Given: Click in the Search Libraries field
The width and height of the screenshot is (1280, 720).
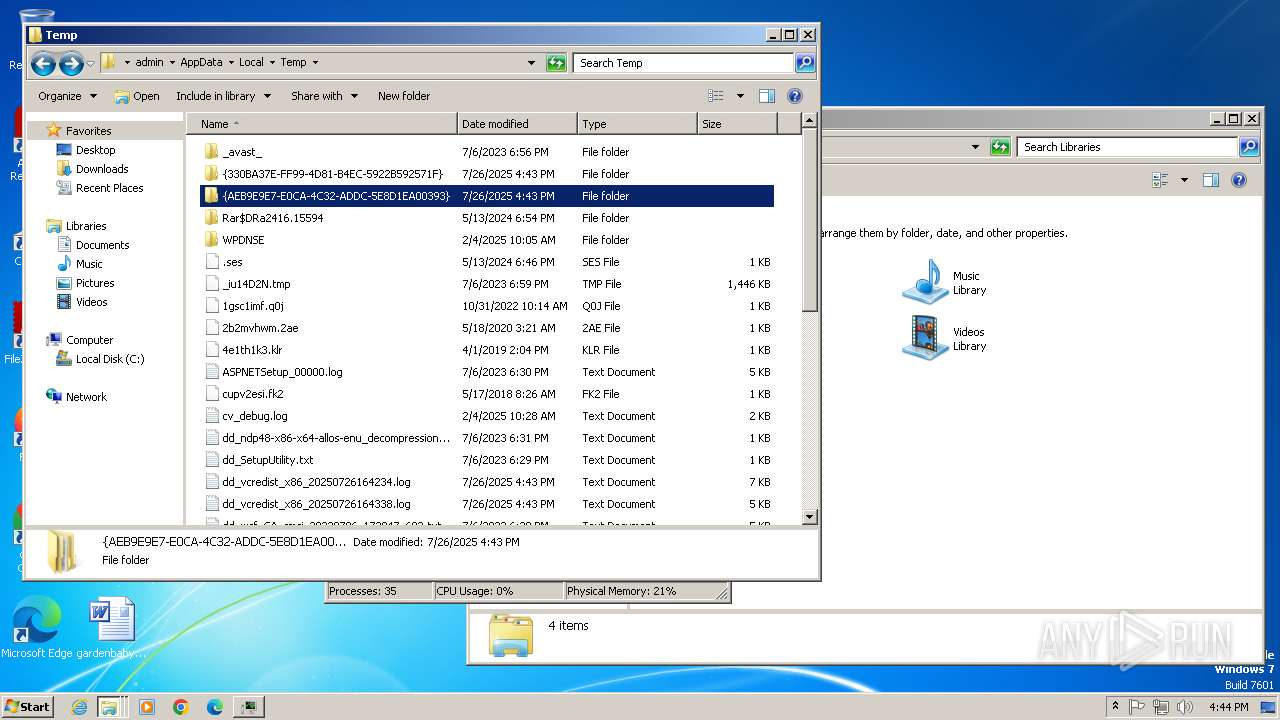Looking at the screenshot, I should coord(1128,147).
